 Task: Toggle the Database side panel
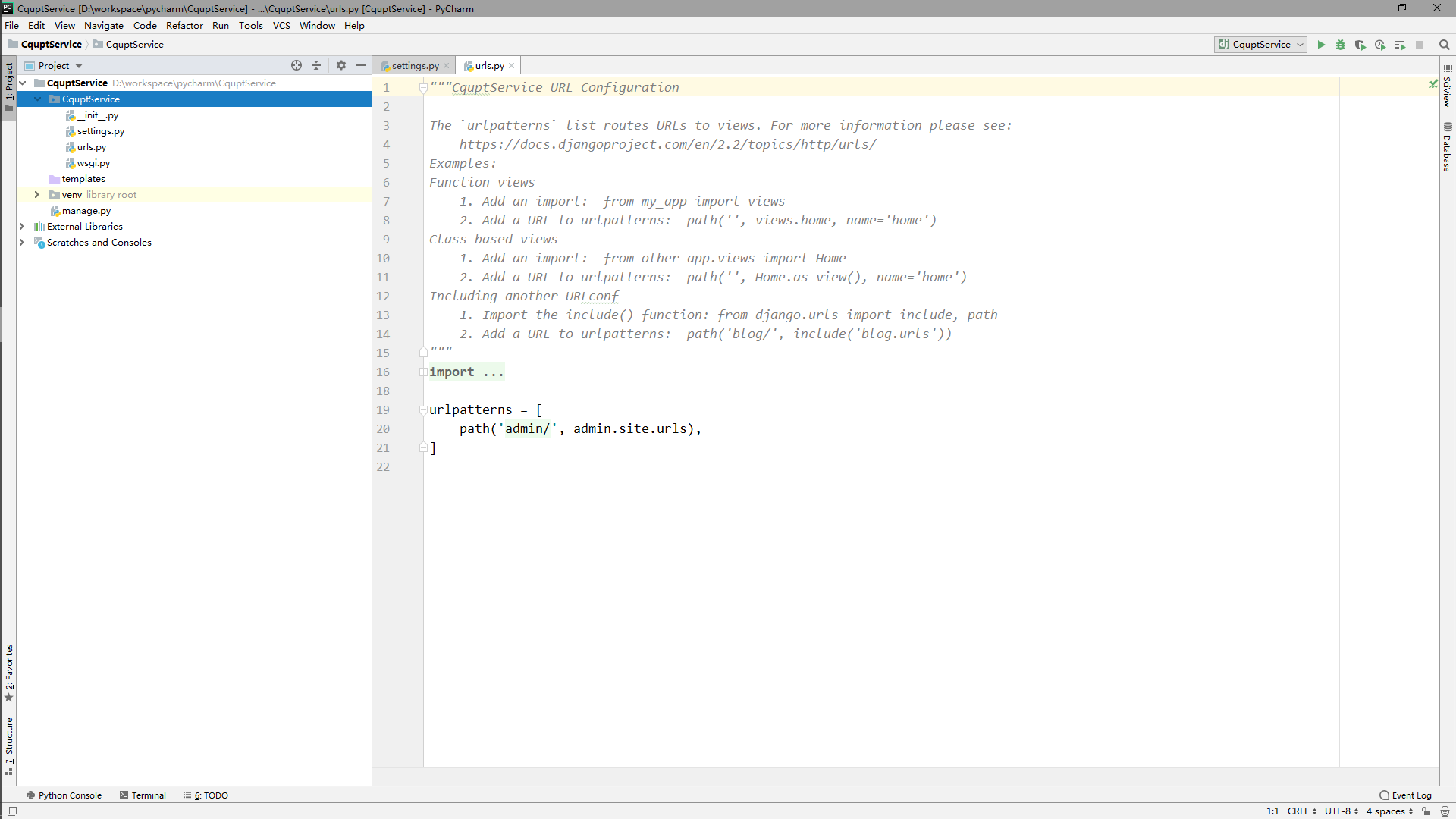coord(1447,148)
